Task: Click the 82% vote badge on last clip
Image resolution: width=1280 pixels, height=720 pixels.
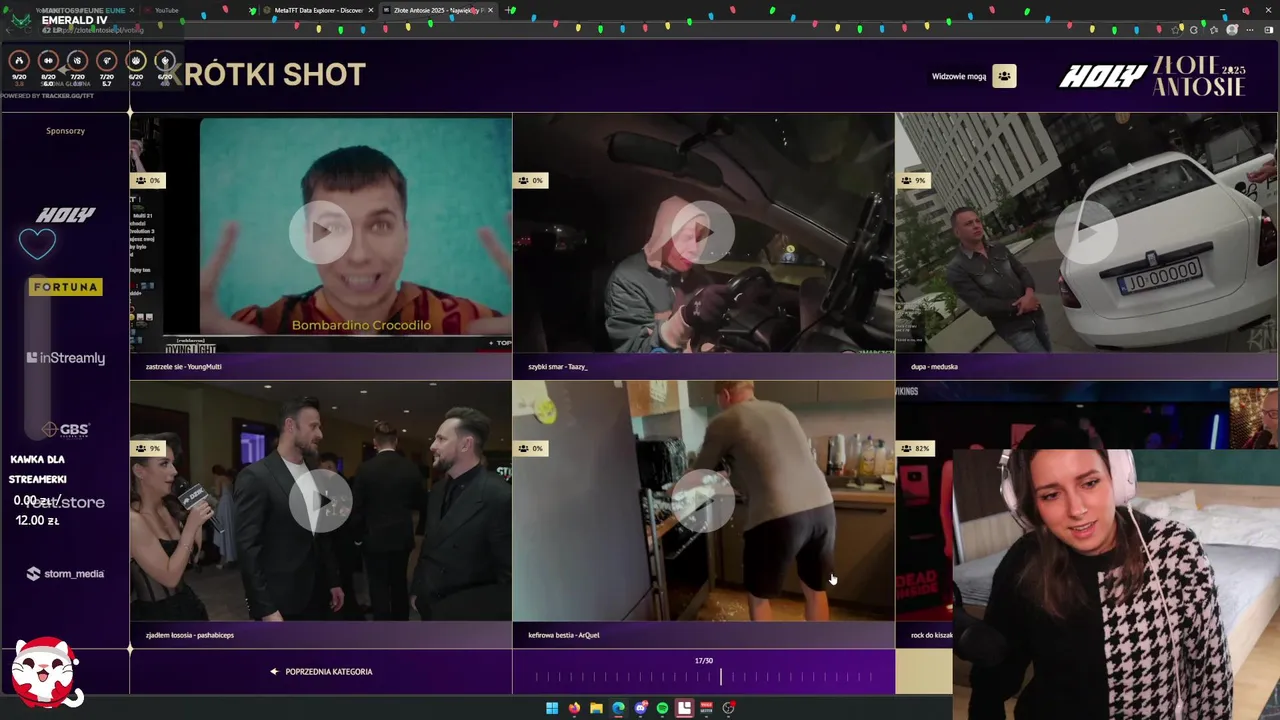Action: [x=915, y=449]
